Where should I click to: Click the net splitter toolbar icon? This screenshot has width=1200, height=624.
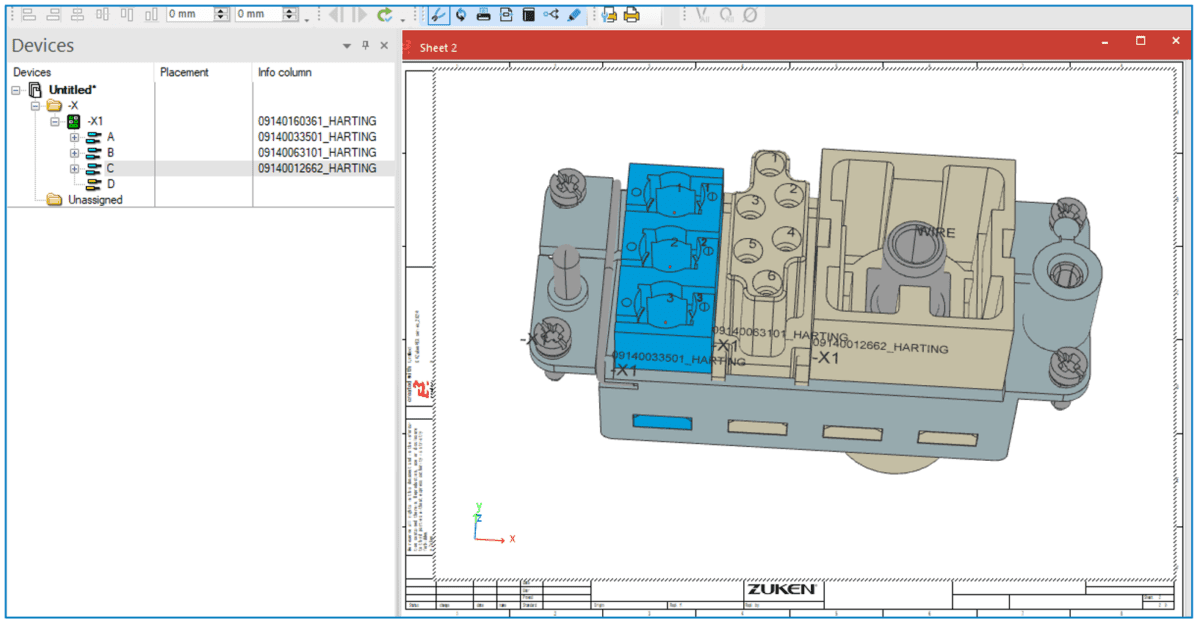click(551, 14)
